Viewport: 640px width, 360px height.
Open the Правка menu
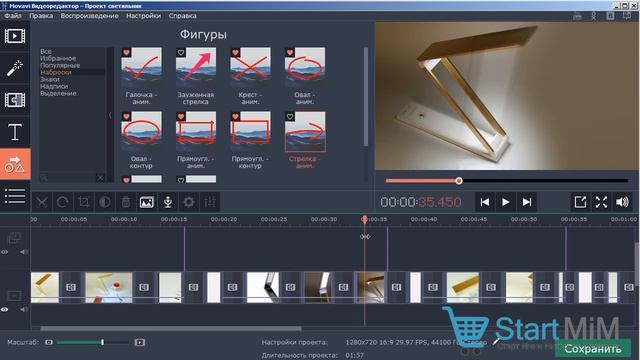click(x=41, y=16)
